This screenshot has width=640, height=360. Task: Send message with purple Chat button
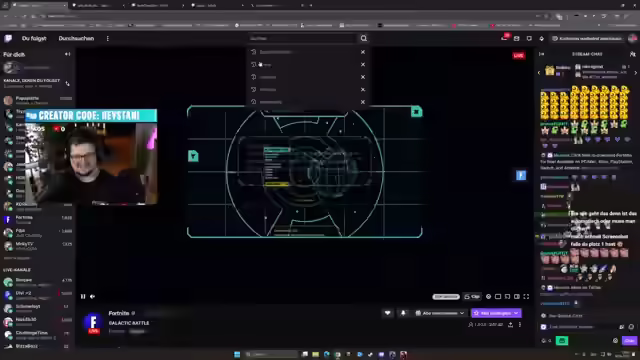[629, 340]
